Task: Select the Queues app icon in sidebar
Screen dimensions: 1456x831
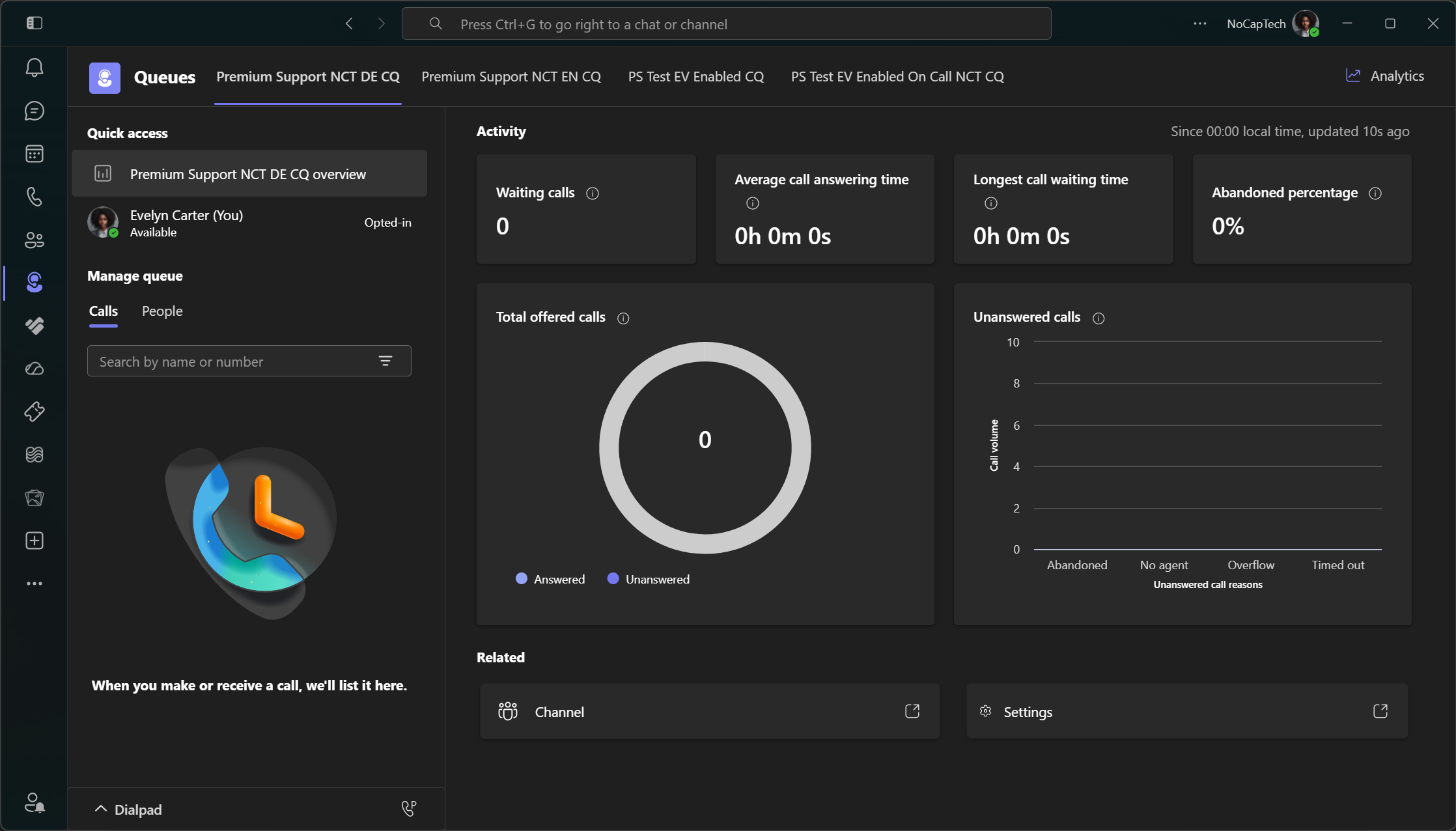Action: (x=35, y=283)
